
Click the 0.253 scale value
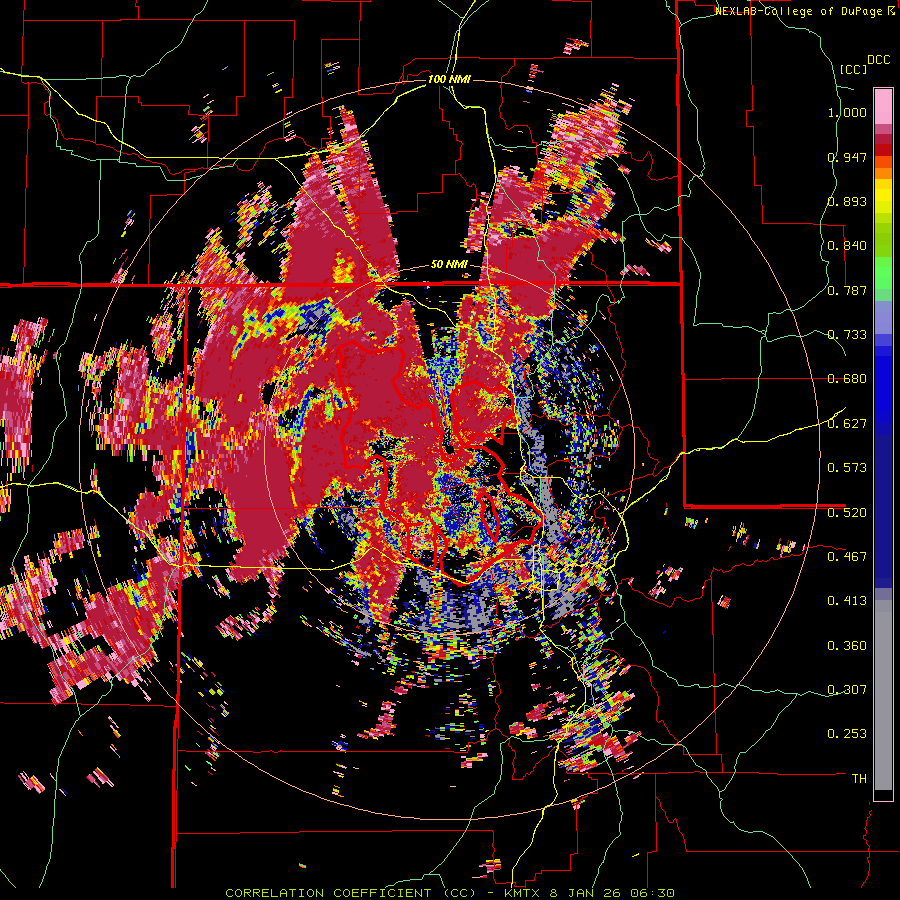tap(847, 734)
